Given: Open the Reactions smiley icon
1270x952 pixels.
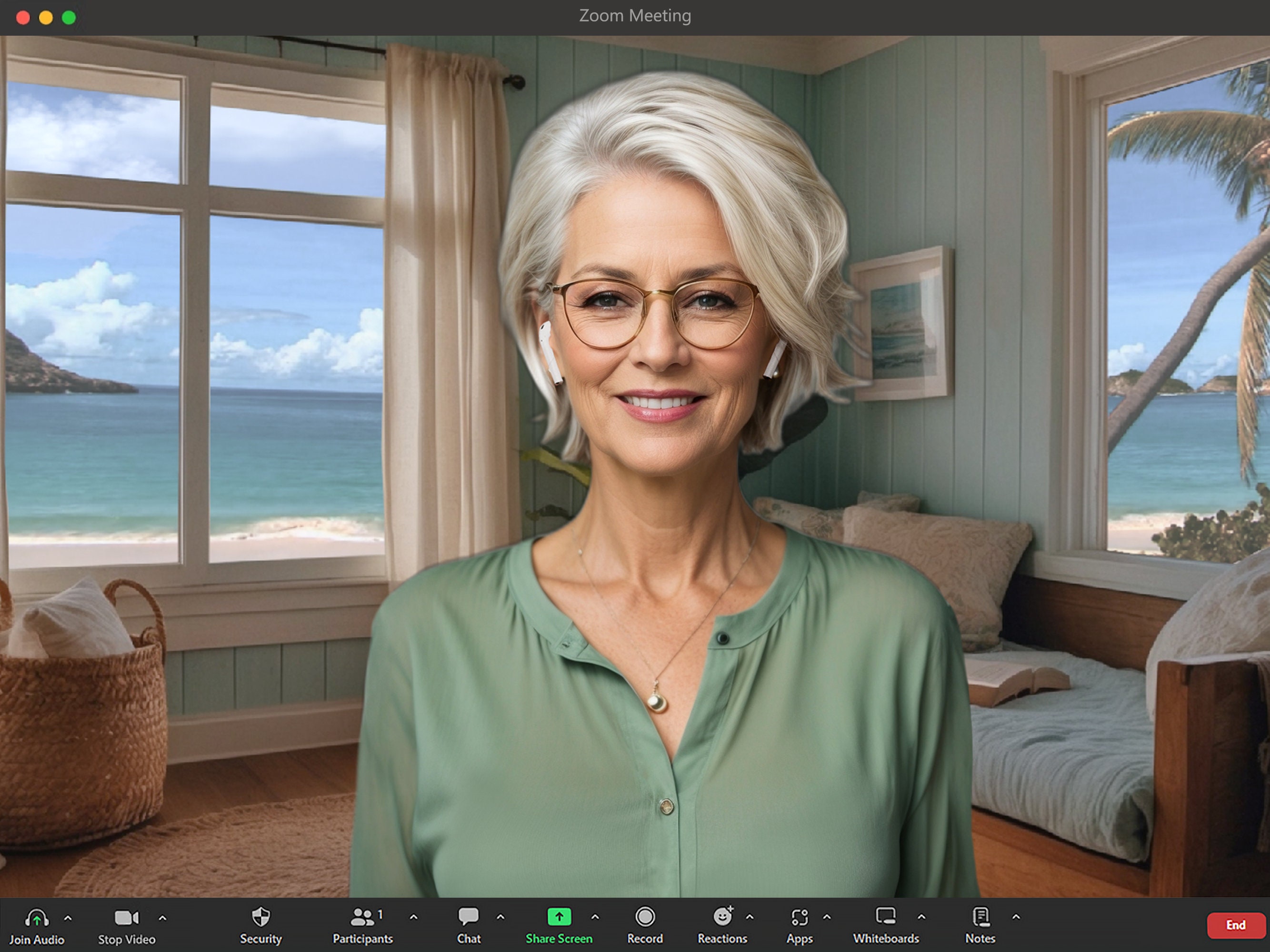Looking at the screenshot, I should pos(723,916).
